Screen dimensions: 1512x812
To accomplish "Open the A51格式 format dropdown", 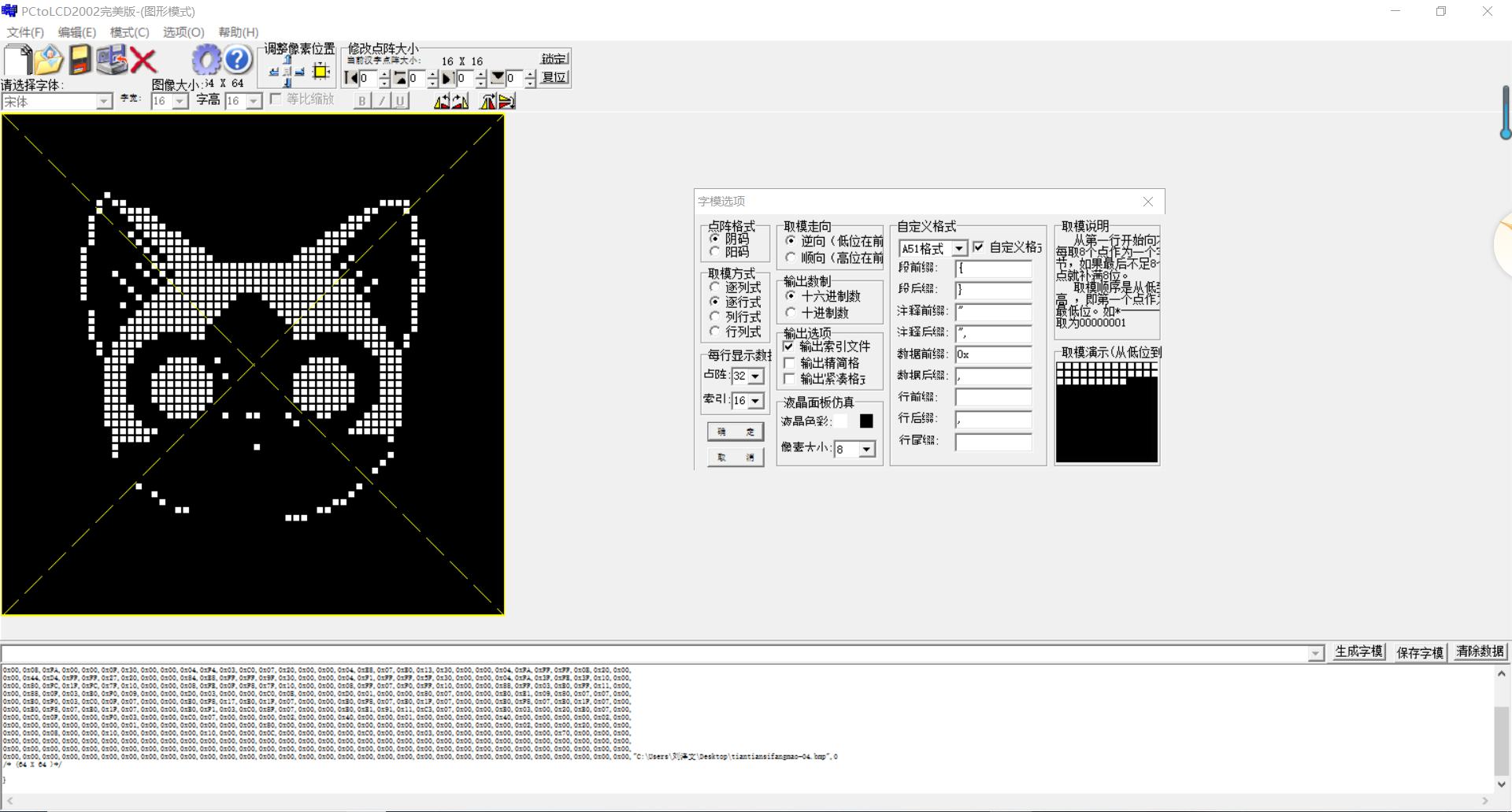I will click(958, 248).
